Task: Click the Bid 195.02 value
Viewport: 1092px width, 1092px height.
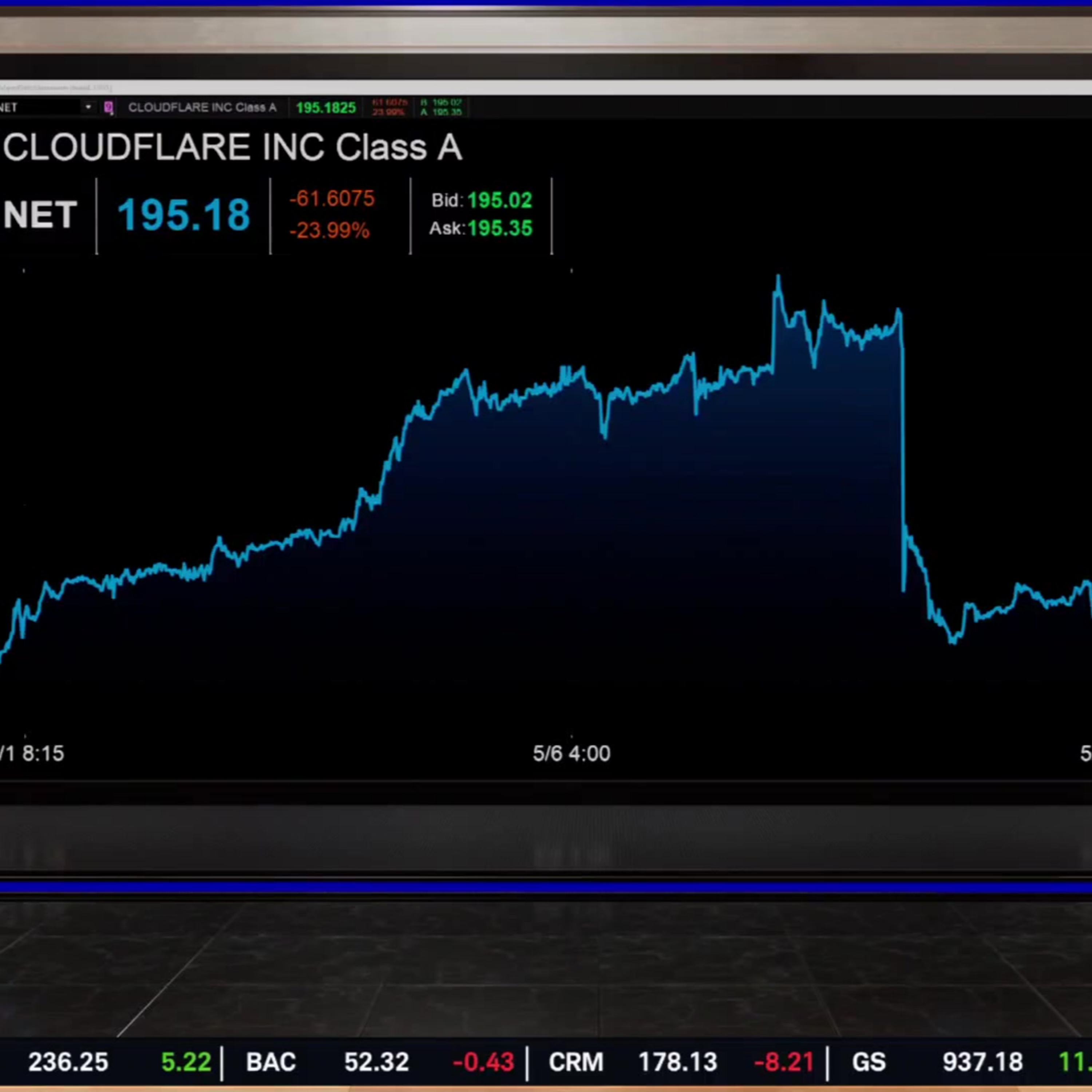Action: 482,200
